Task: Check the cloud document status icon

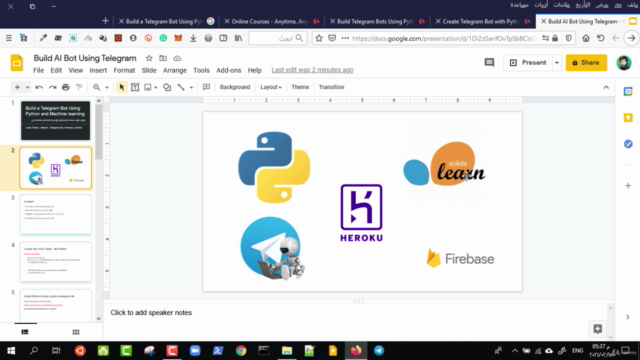Action: coord(177,58)
